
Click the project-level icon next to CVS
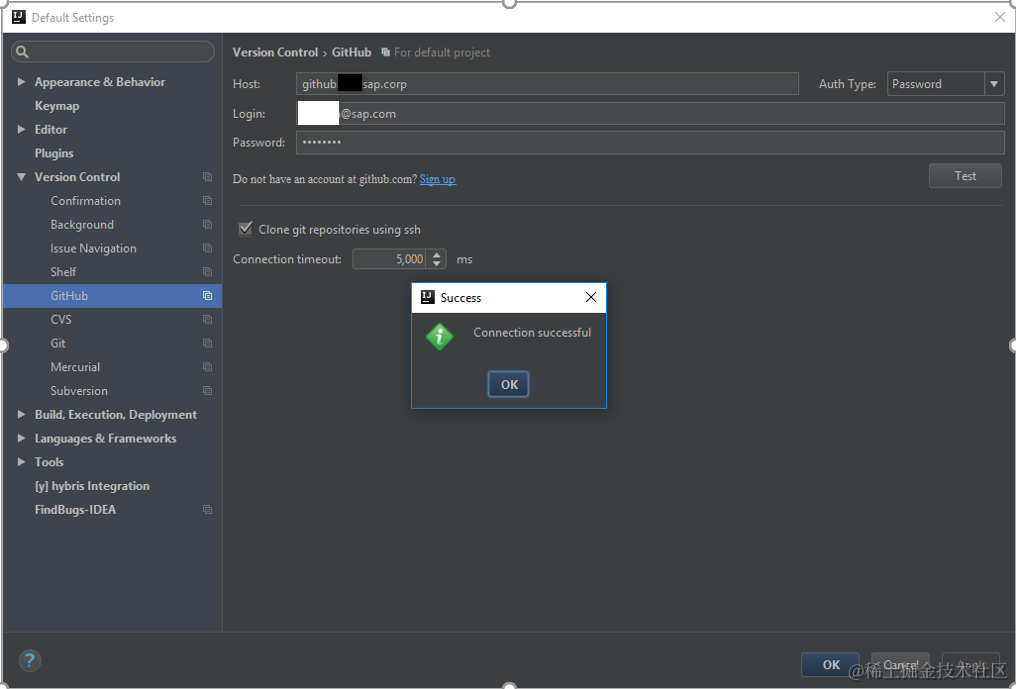207,320
